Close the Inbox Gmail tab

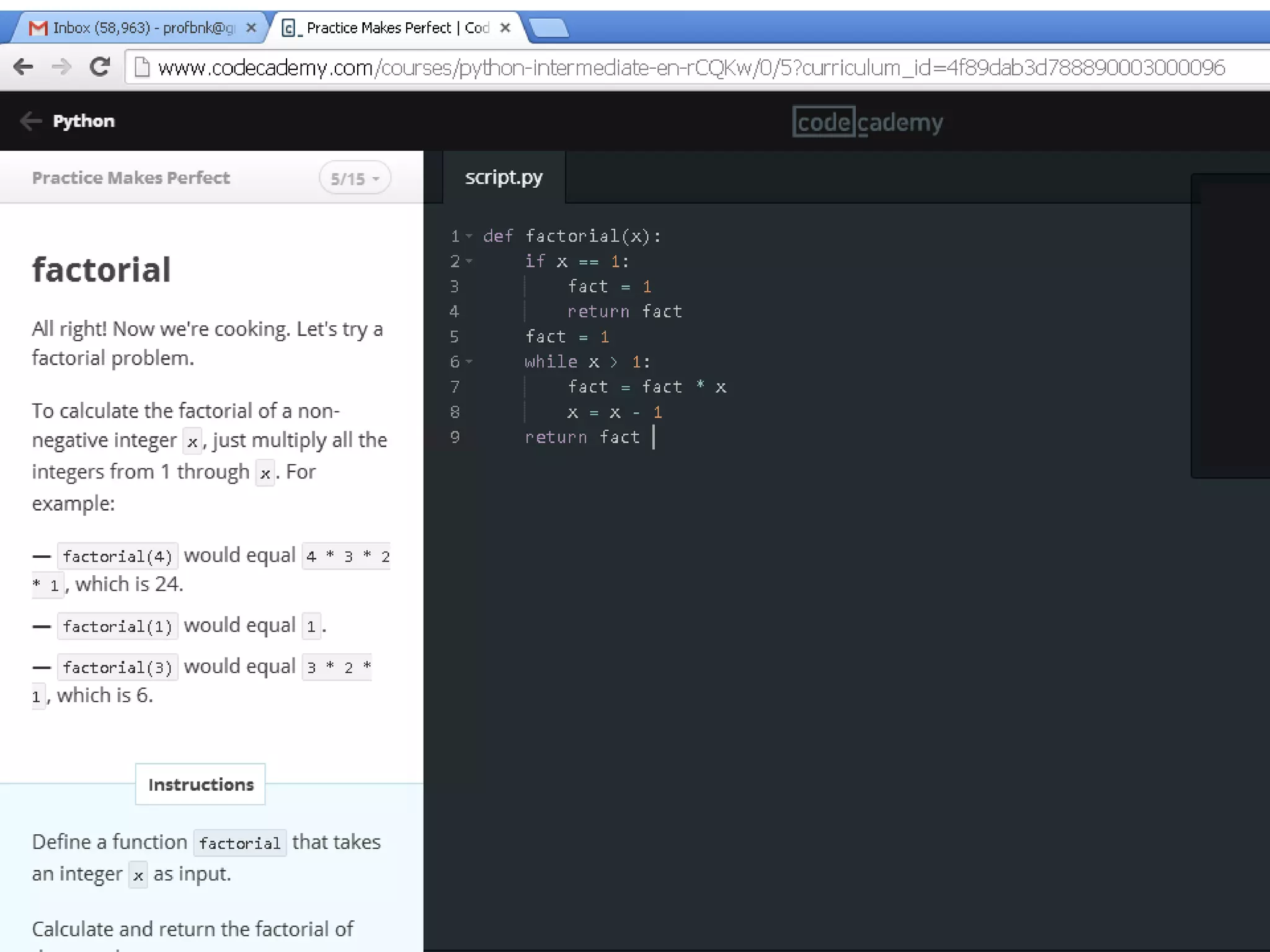pyautogui.click(x=251, y=28)
